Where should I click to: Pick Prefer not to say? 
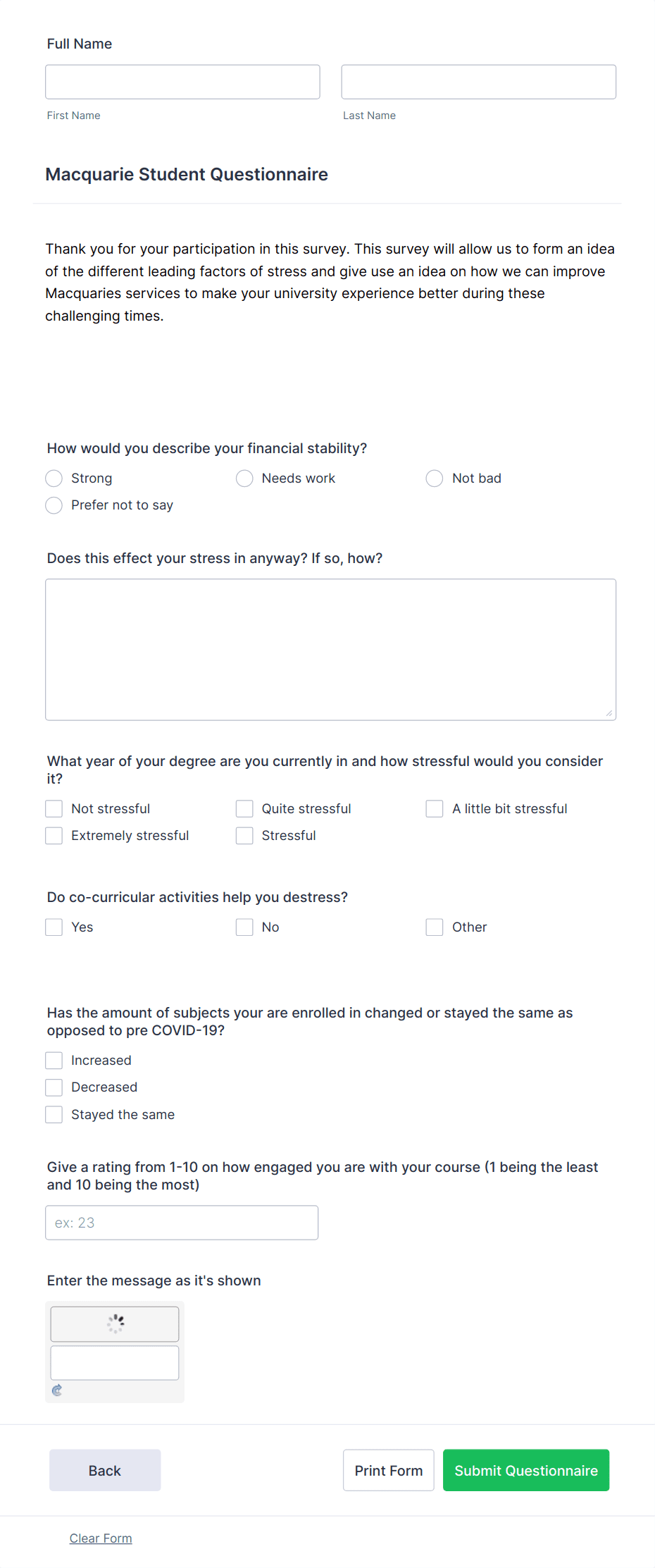point(54,505)
